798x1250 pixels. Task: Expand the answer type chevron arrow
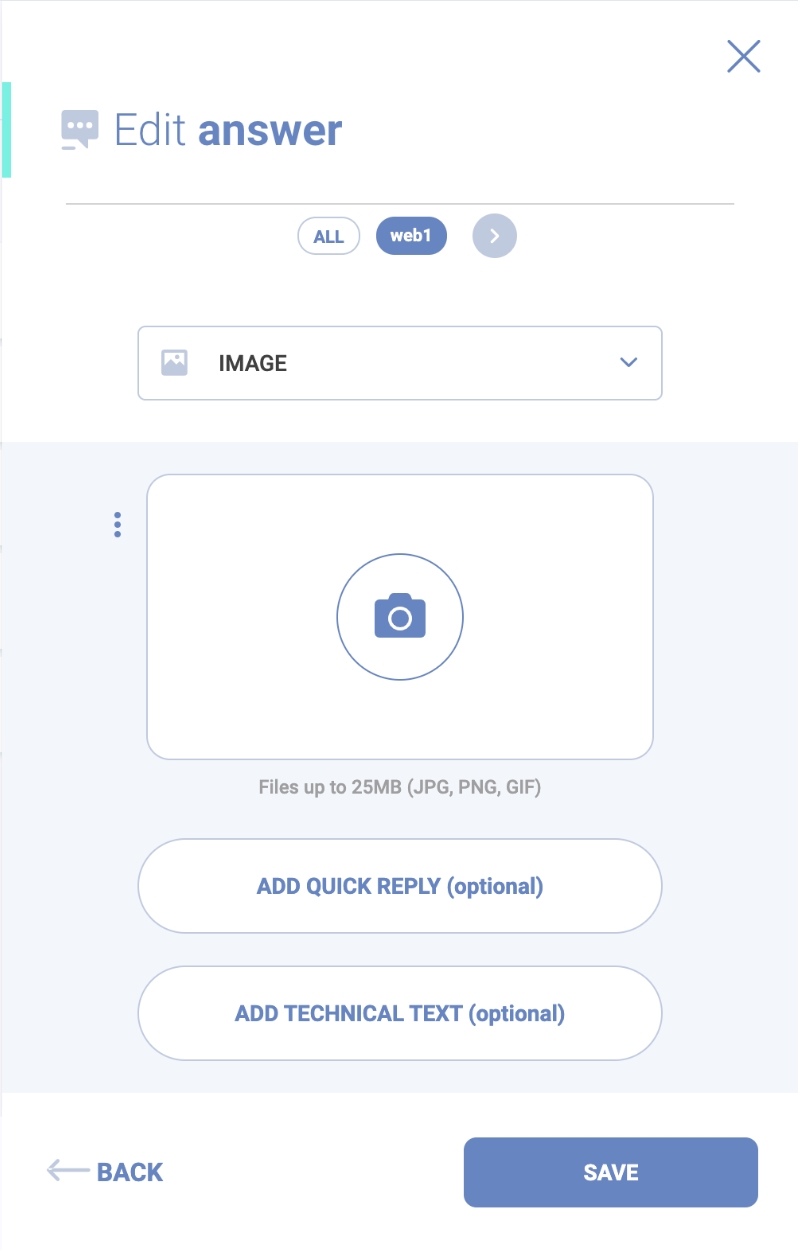coord(628,363)
